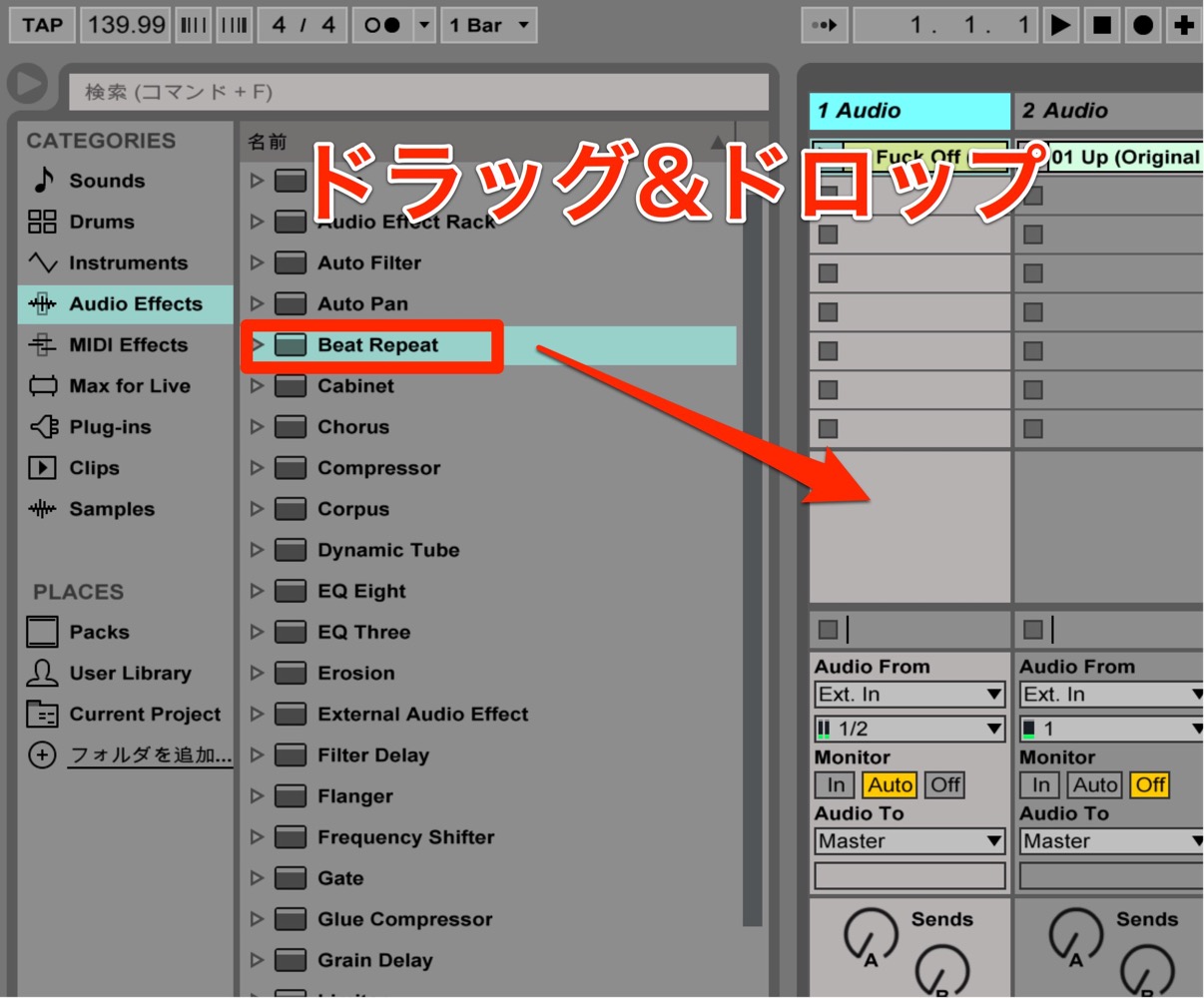
Task: Click the 1 Audio track stop clips button
Action: (828, 629)
